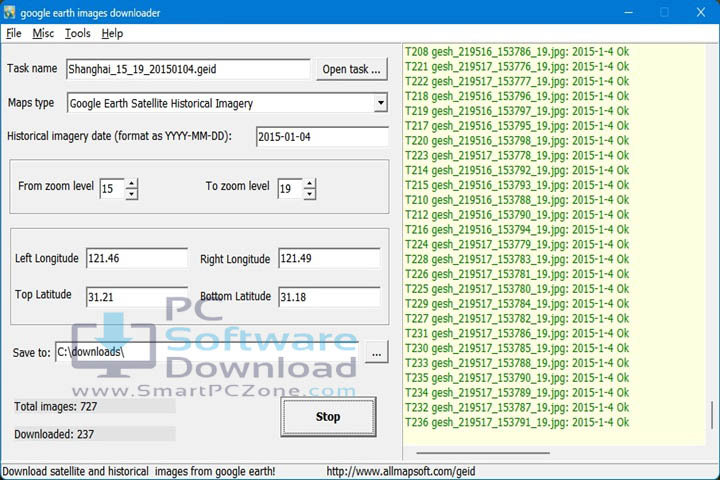Select log line T217 gesh_219516_153795_19.jpg
The width and height of the screenshot is (720, 480).
pyautogui.click(x=517, y=125)
